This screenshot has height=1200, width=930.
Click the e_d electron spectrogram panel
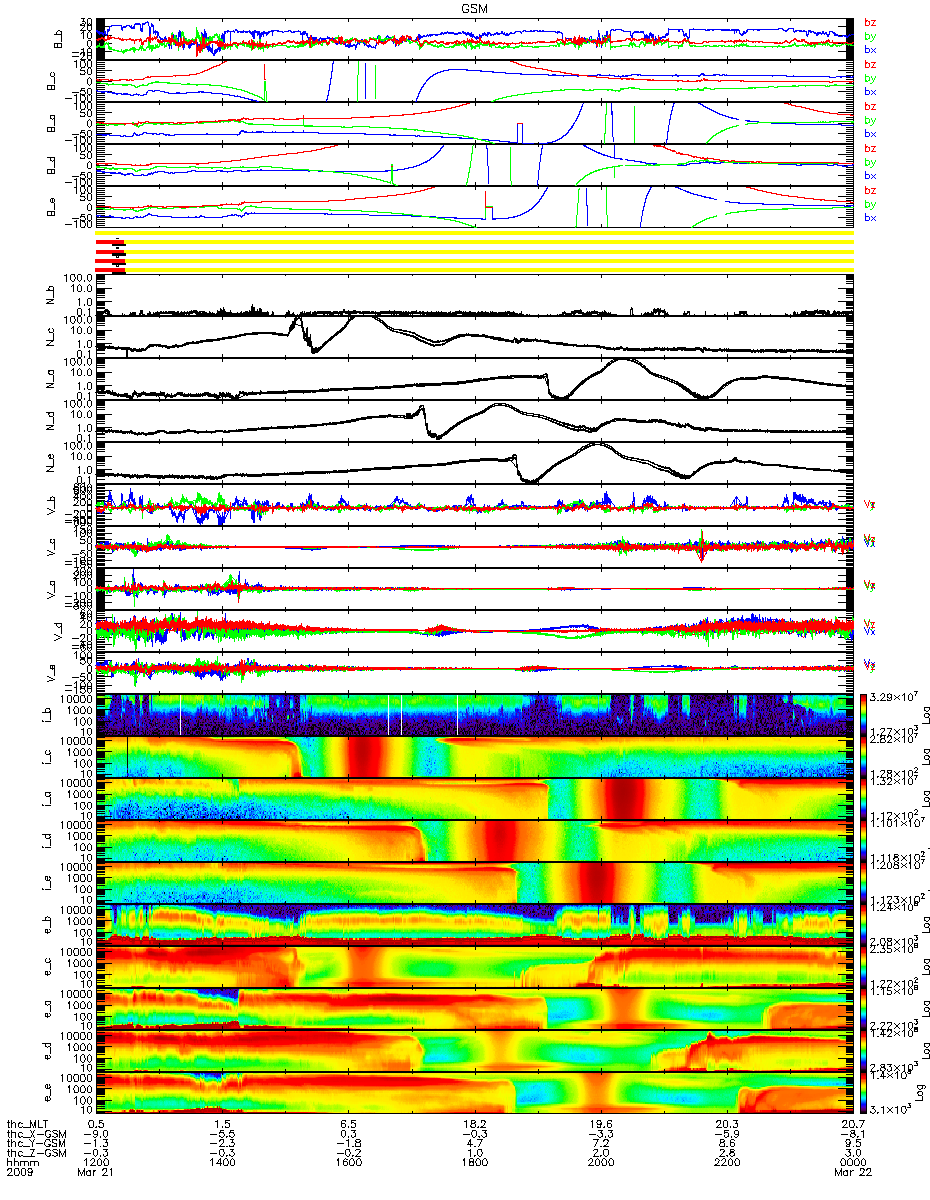(474, 1051)
